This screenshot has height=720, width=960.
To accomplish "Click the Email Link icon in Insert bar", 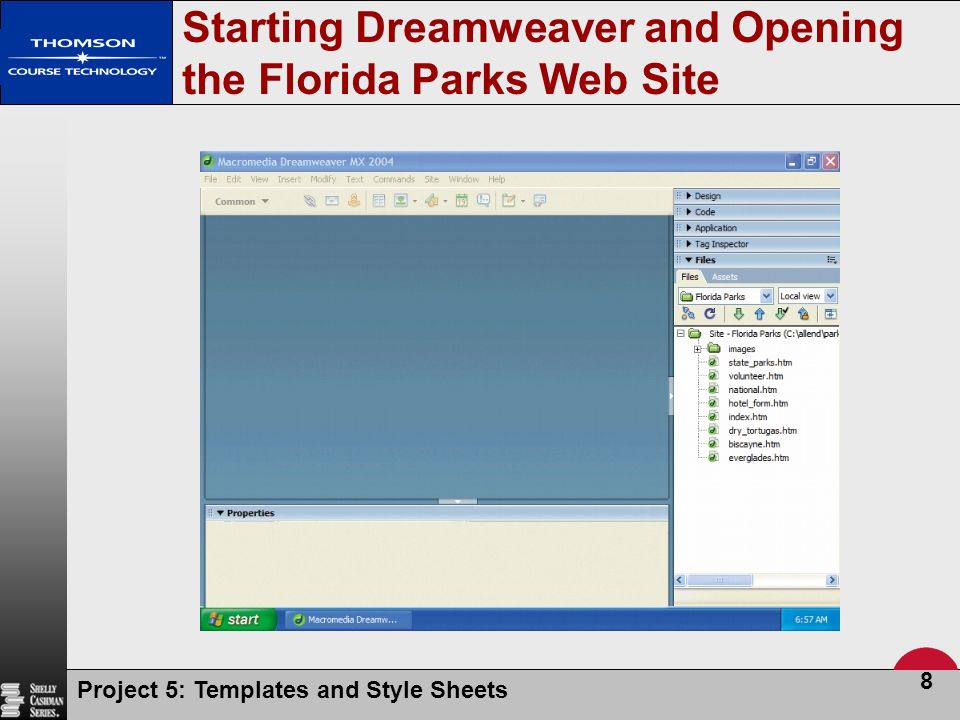I will 332,201.
